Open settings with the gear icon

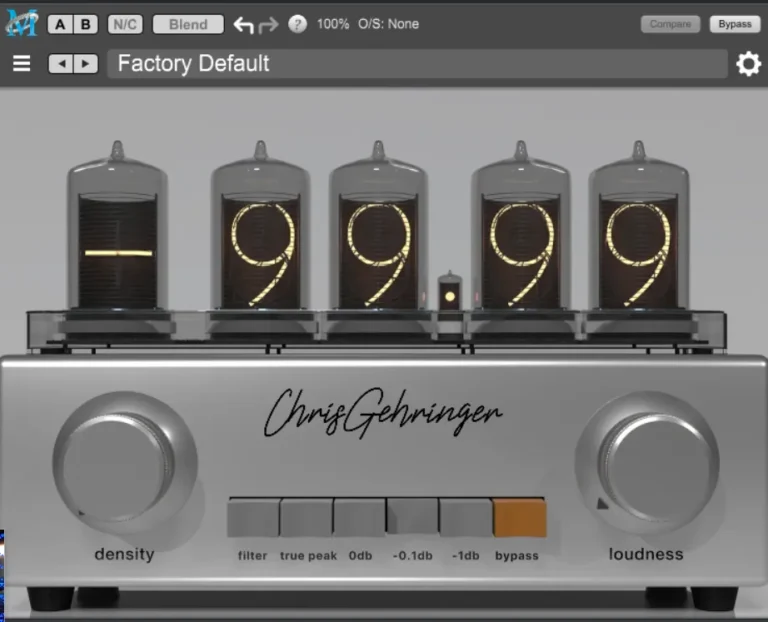coord(748,64)
